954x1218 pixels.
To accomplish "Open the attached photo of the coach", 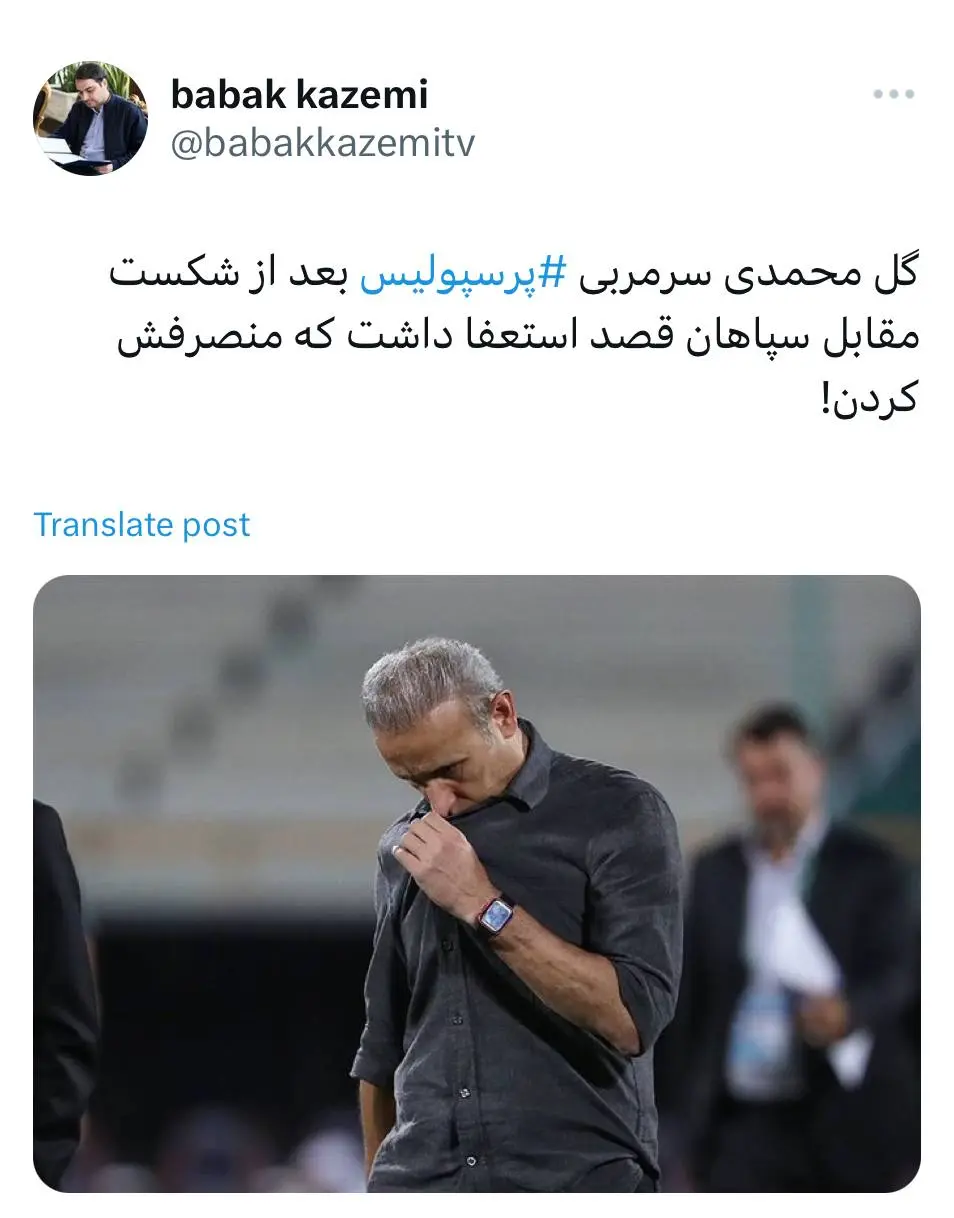I will [x=477, y=883].
